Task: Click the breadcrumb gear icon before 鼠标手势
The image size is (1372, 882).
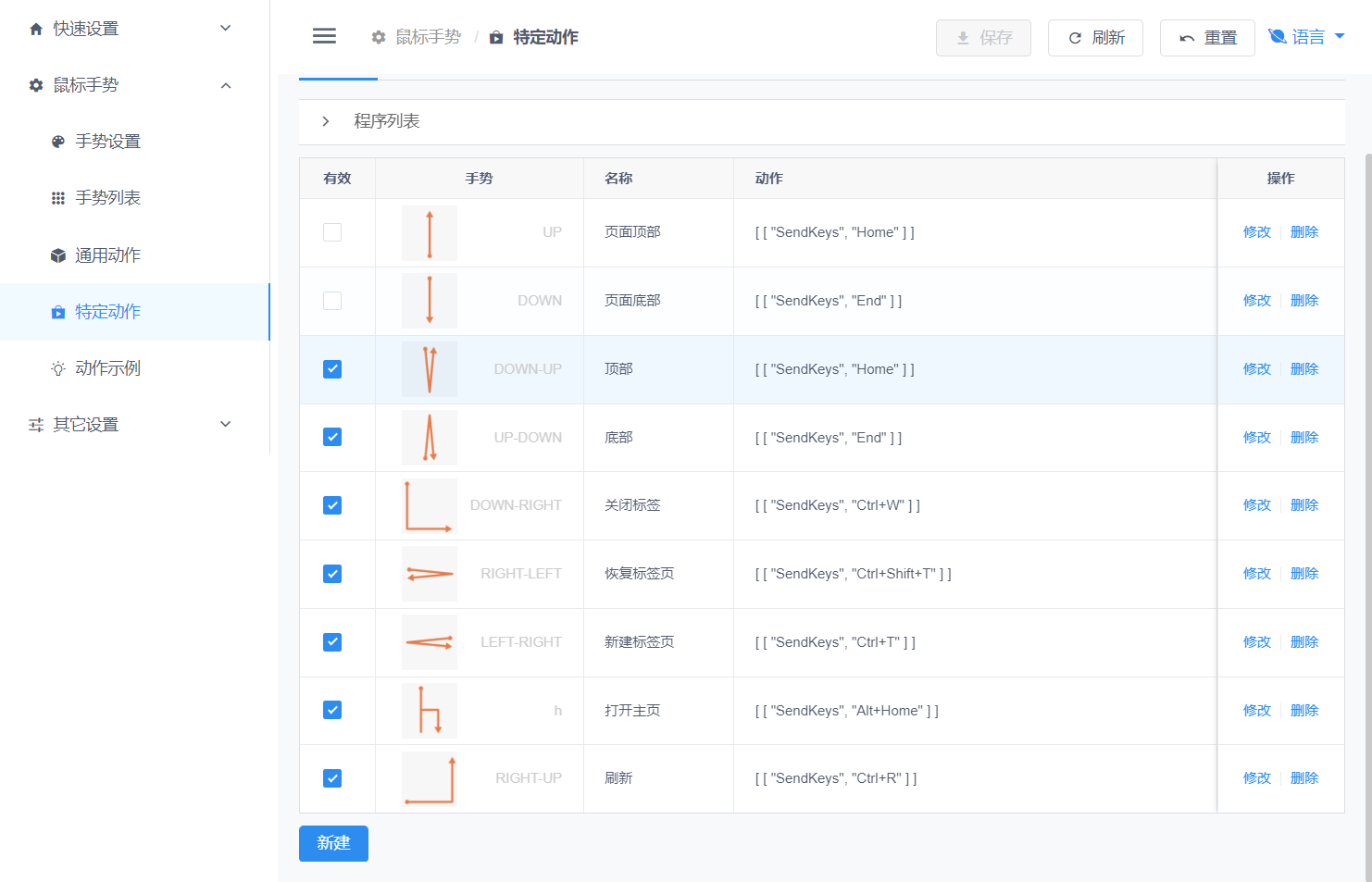Action: (379, 37)
